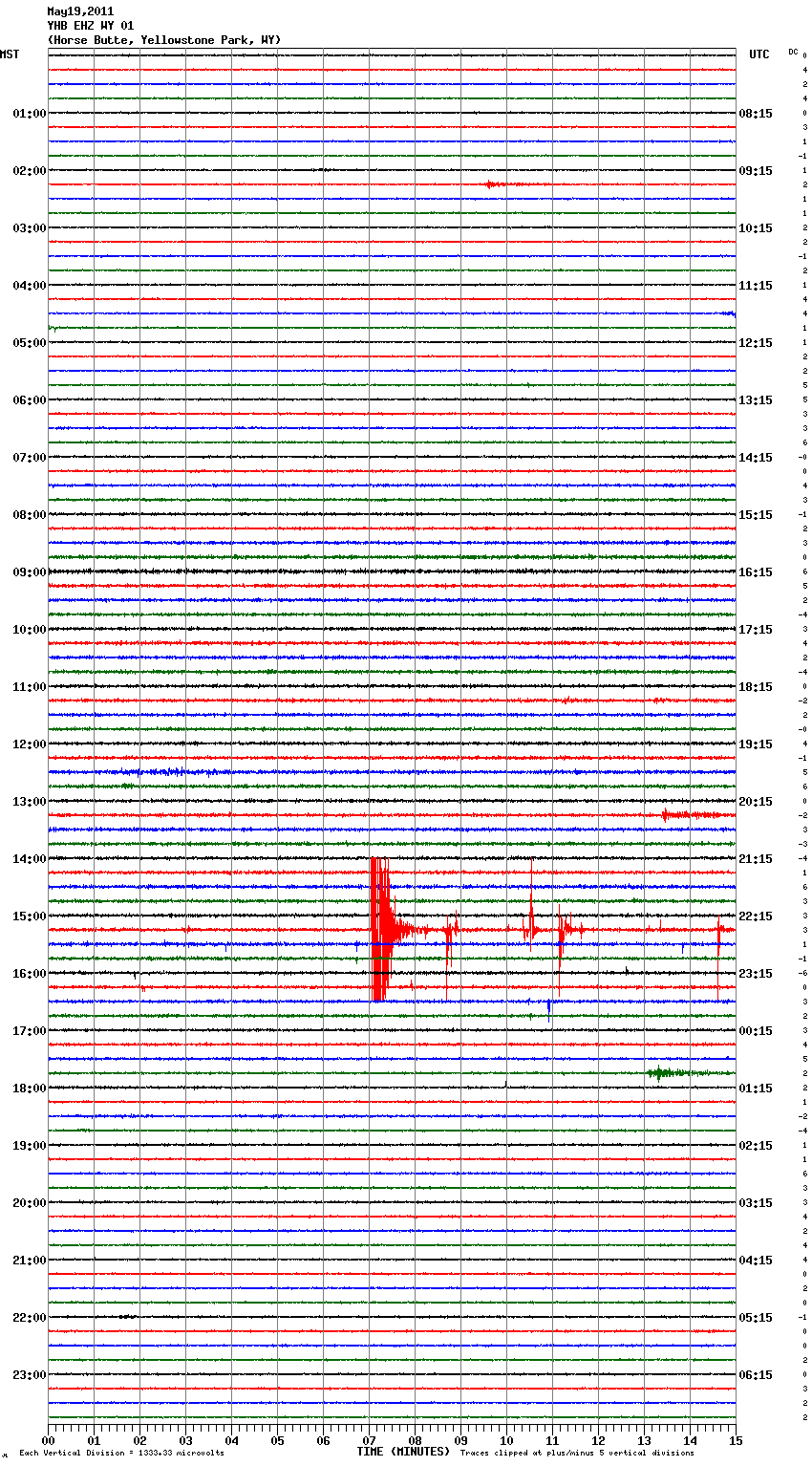Select the 19:00 MST time label
The image size is (812, 1466).
[x=30, y=1146]
